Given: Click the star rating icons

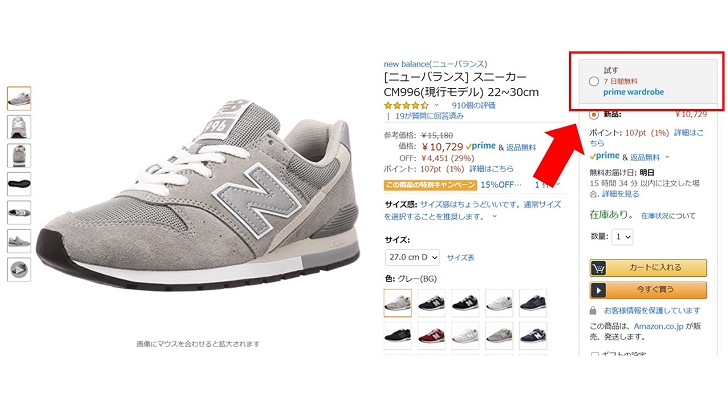Looking at the screenshot, I should coord(406,105).
